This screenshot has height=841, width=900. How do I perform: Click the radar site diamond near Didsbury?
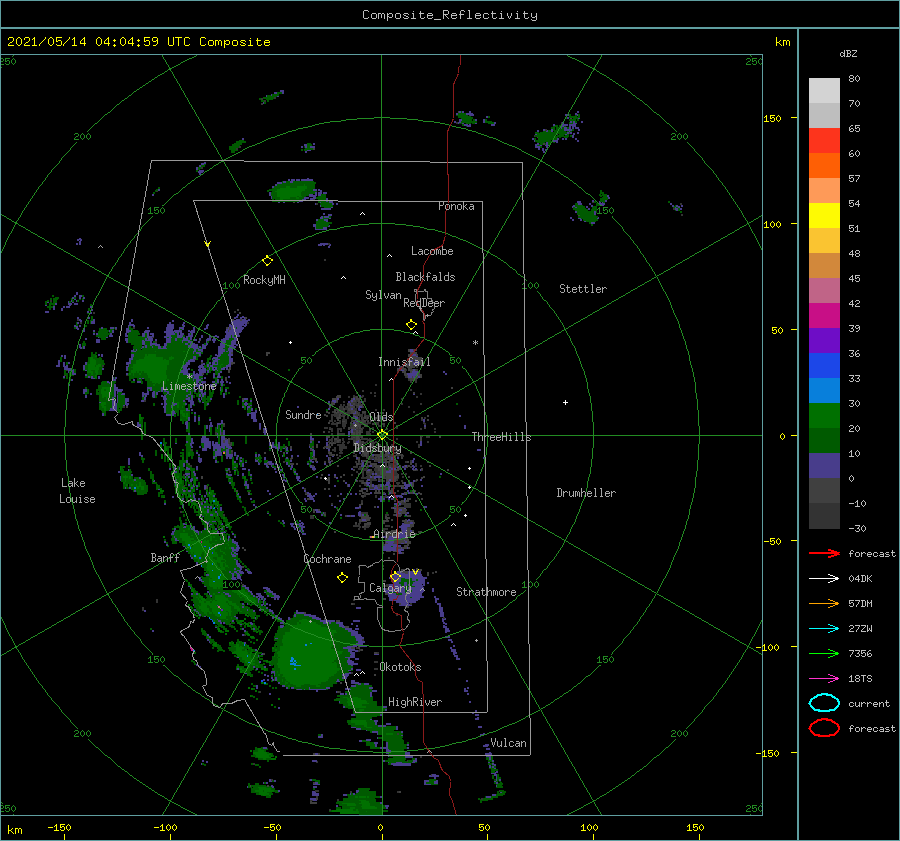[x=382, y=435]
